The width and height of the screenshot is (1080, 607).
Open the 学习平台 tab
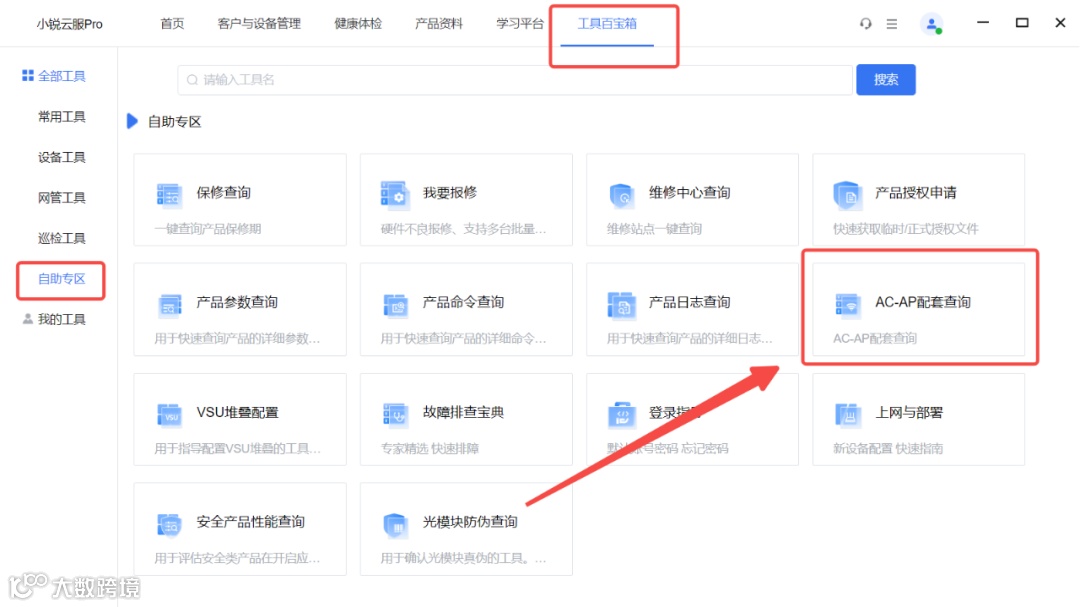click(520, 23)
